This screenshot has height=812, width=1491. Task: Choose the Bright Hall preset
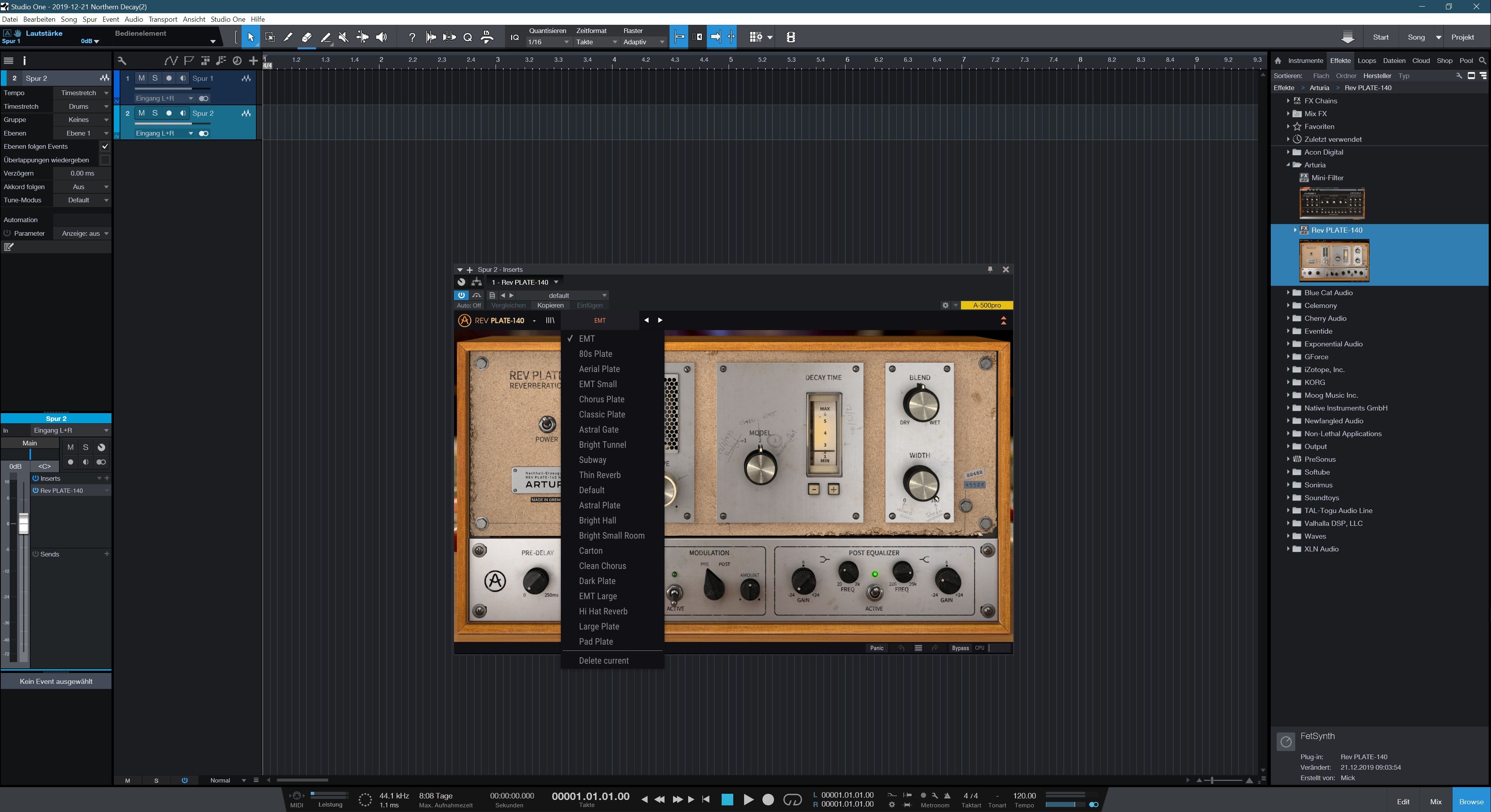pyautogui.click(x=597, y=520)
